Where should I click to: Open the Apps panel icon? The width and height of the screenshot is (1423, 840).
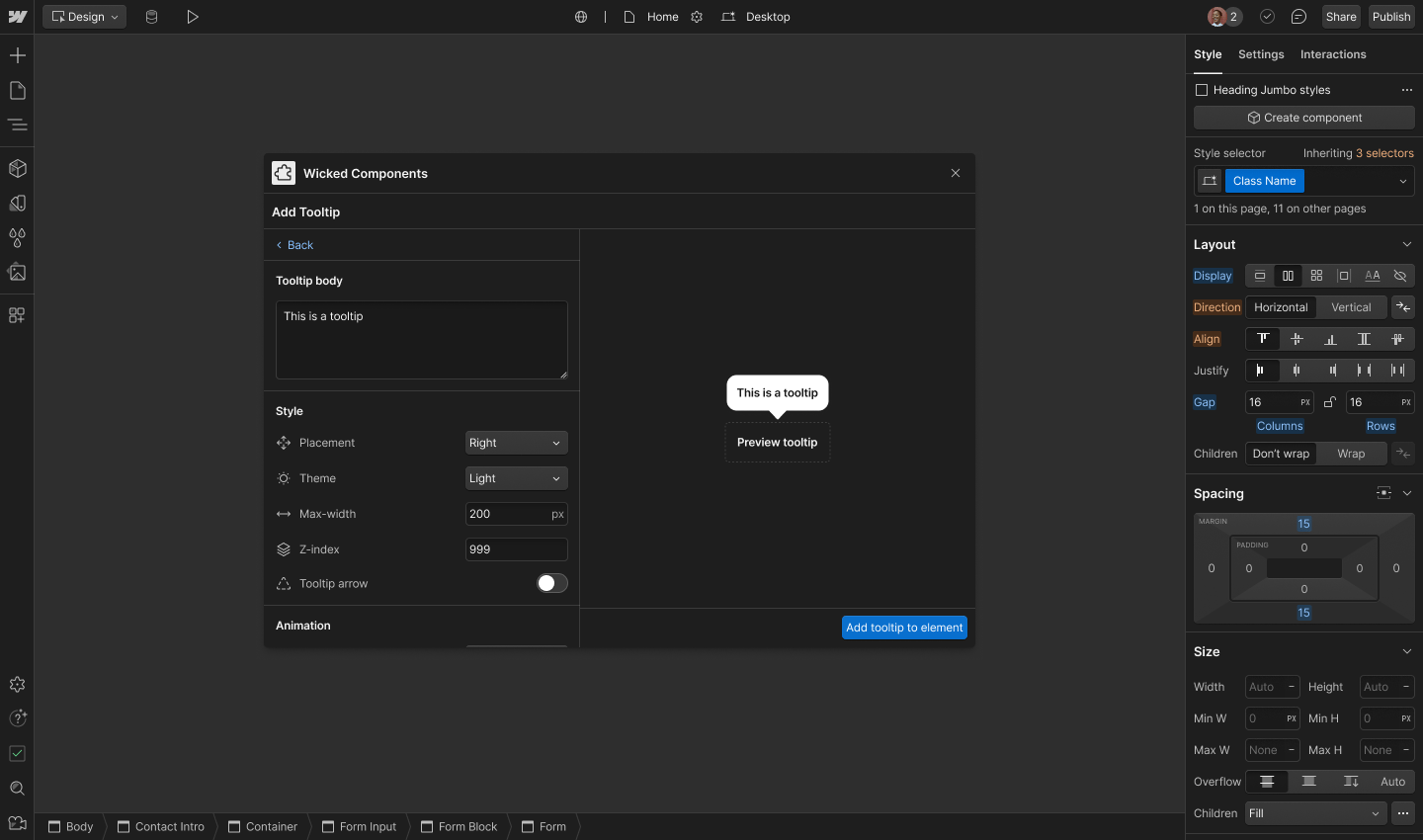pyautogui.click(x=17, y=315)
